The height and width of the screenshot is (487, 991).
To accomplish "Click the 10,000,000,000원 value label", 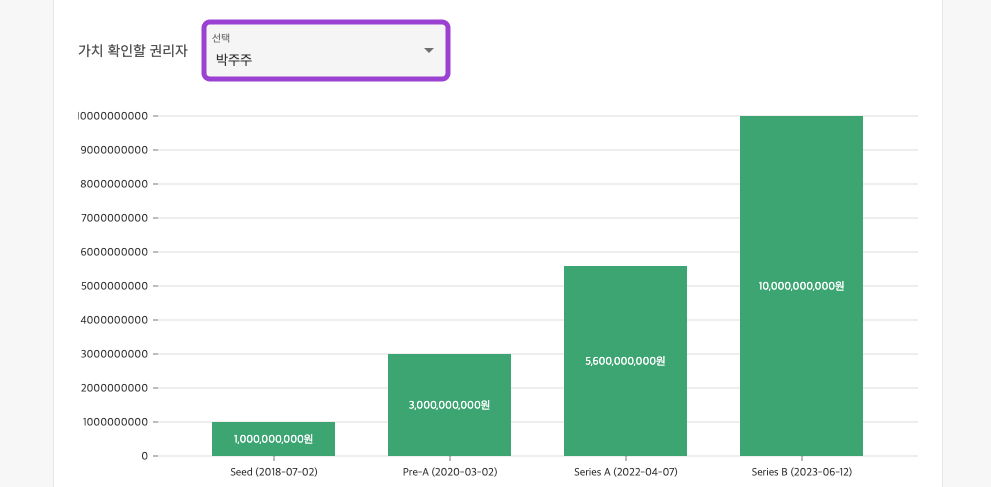I will pyautogui.click(x=801, y=286).
